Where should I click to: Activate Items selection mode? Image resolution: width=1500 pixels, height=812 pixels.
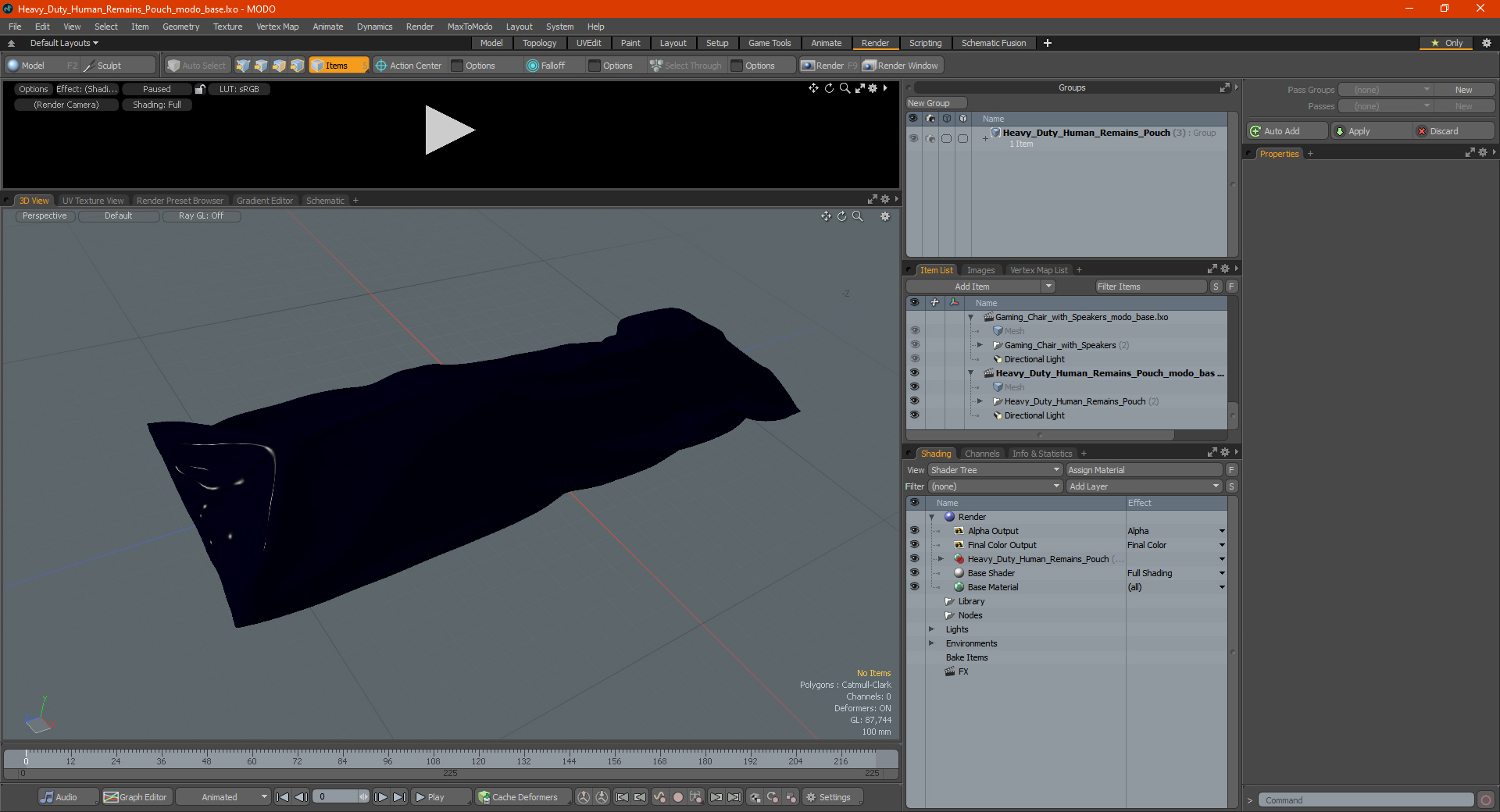click(338, 66)
